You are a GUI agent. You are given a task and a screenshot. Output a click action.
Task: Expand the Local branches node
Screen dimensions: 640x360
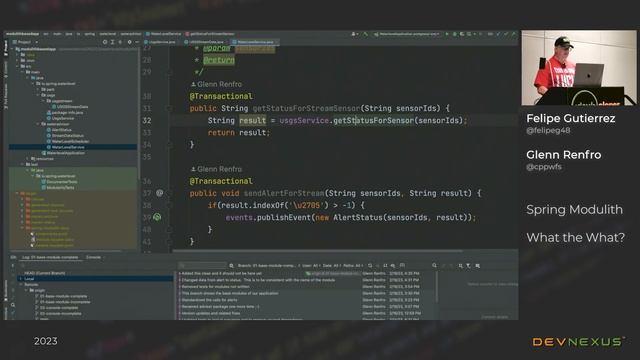coord(21,279)
